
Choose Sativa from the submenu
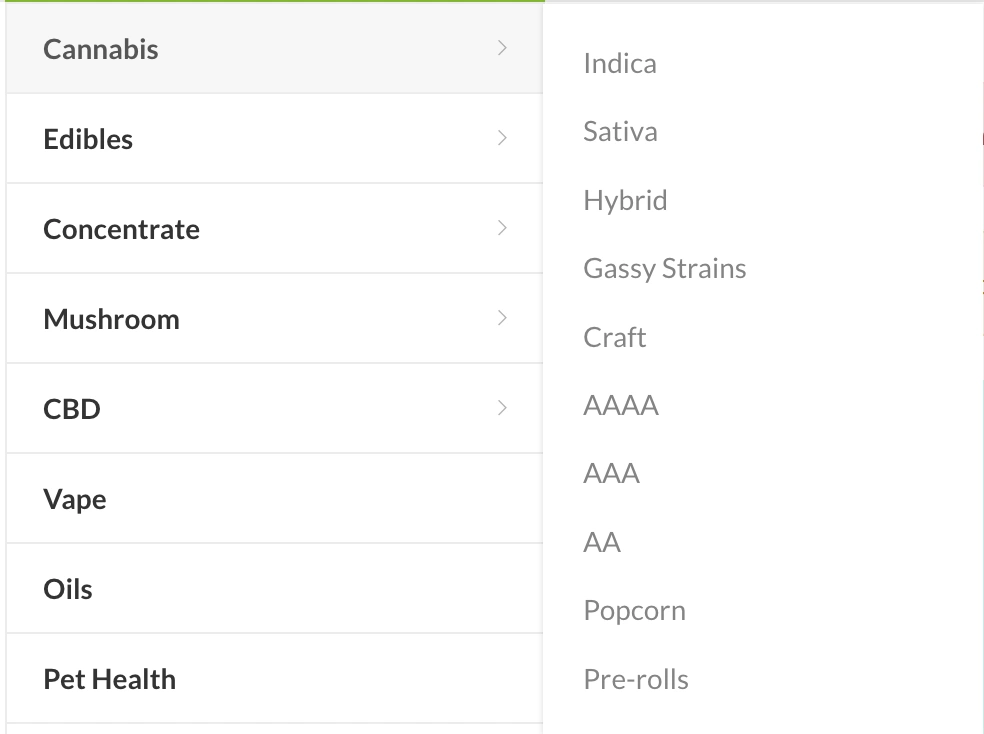620,132
